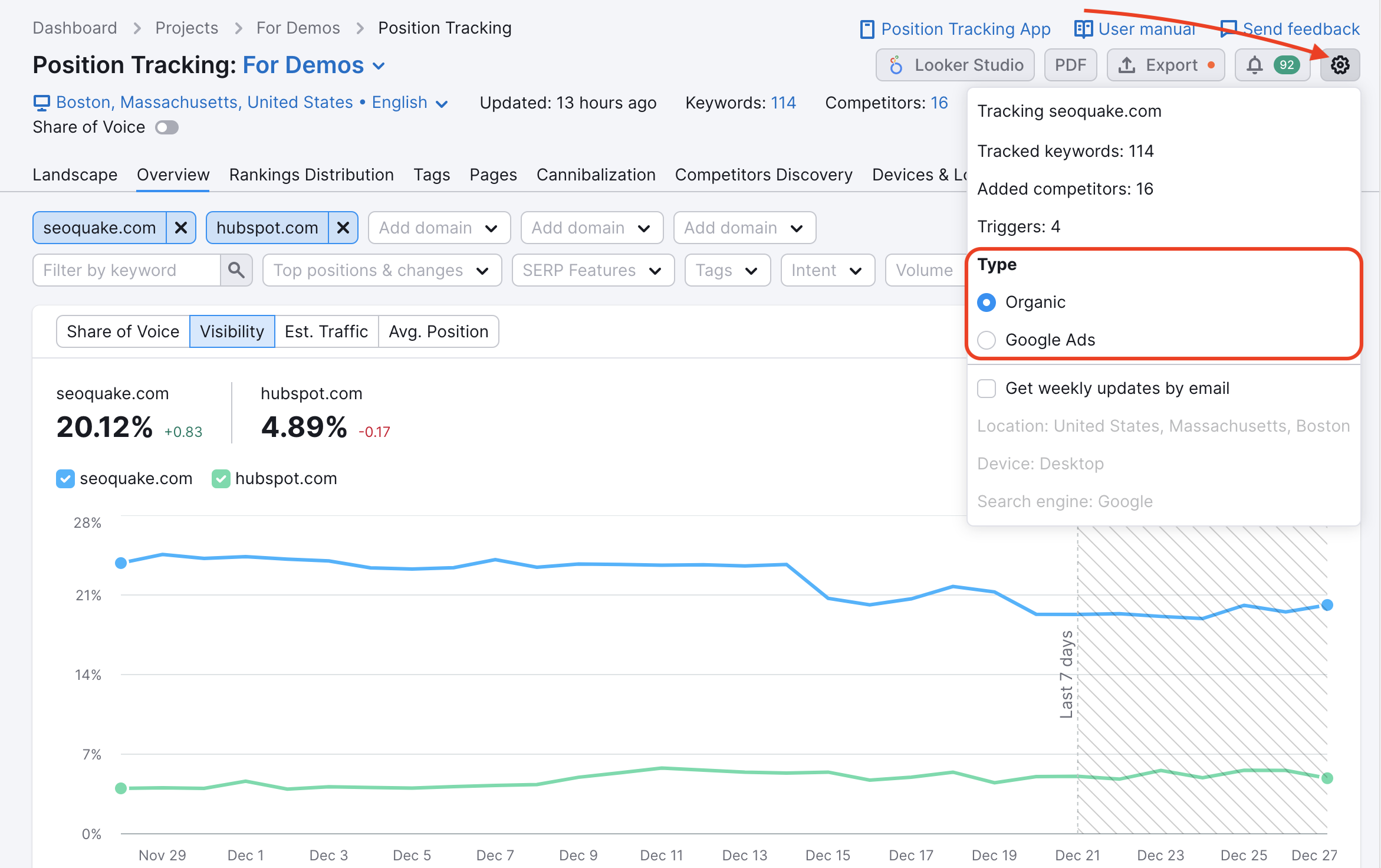Click the Looker Studio button label

pos(969,65)
